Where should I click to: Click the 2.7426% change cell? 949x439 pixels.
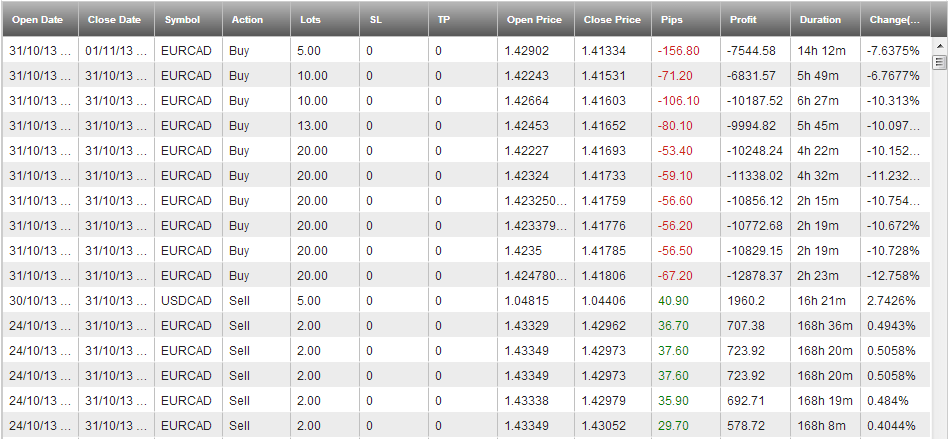[x=891, y=300]
